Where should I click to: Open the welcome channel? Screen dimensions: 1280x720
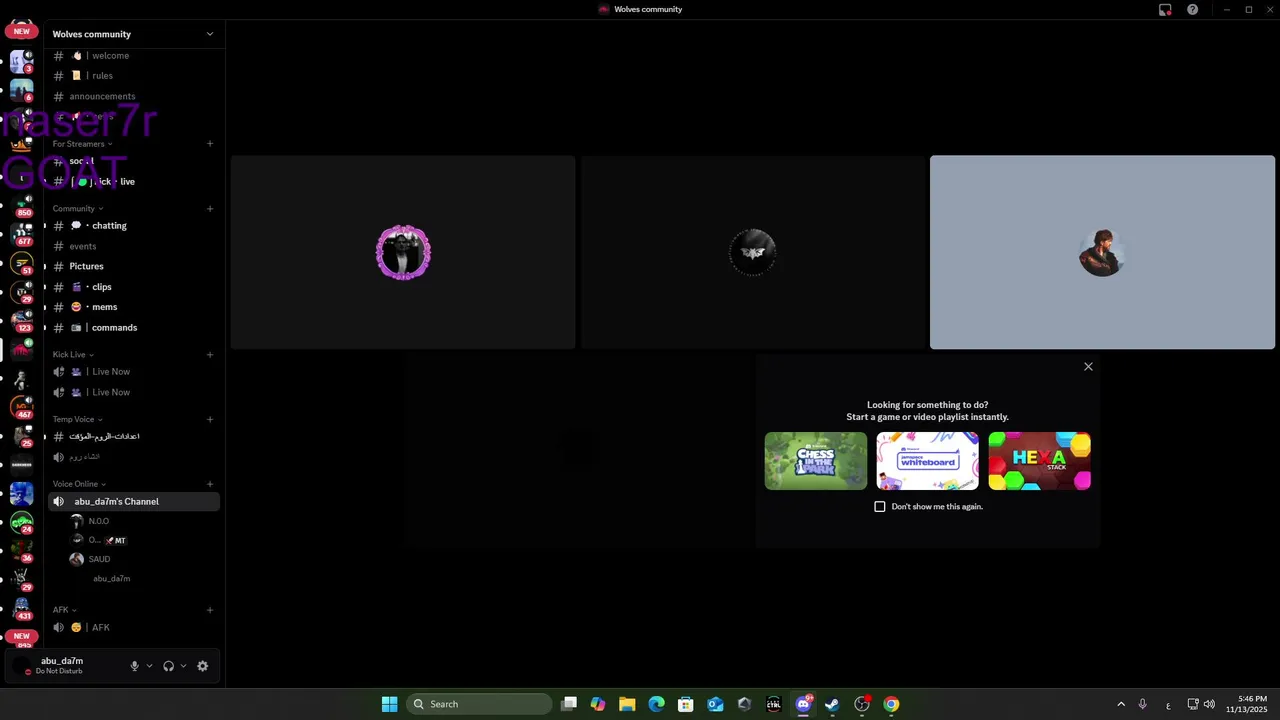coord(133,56)
